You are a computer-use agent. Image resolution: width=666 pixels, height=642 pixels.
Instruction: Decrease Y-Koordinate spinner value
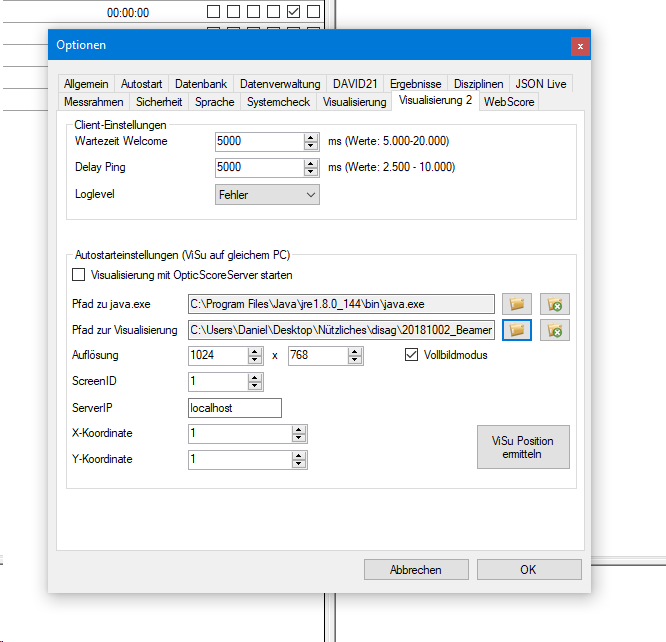(298, 464)
